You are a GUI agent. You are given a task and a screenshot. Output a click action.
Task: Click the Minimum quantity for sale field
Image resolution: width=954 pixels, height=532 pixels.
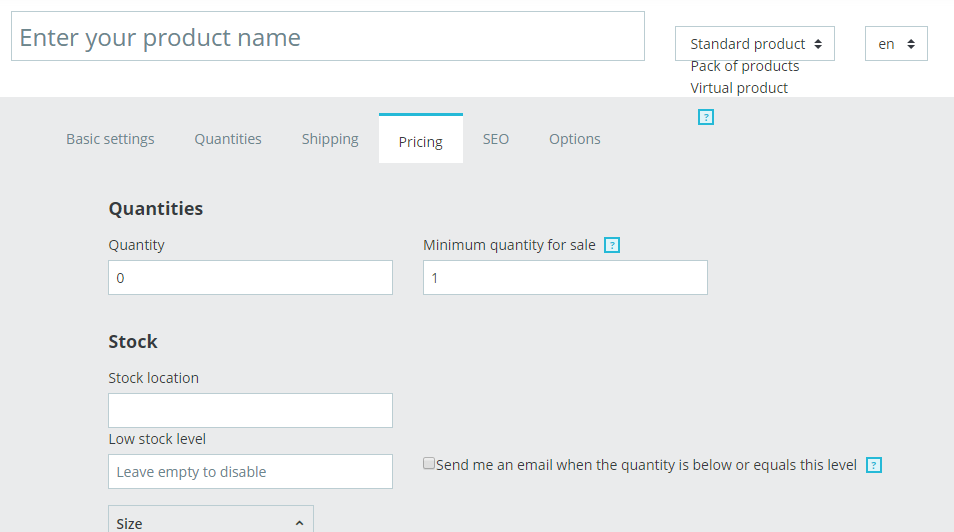pyautogui.click(x=565, y=278)
